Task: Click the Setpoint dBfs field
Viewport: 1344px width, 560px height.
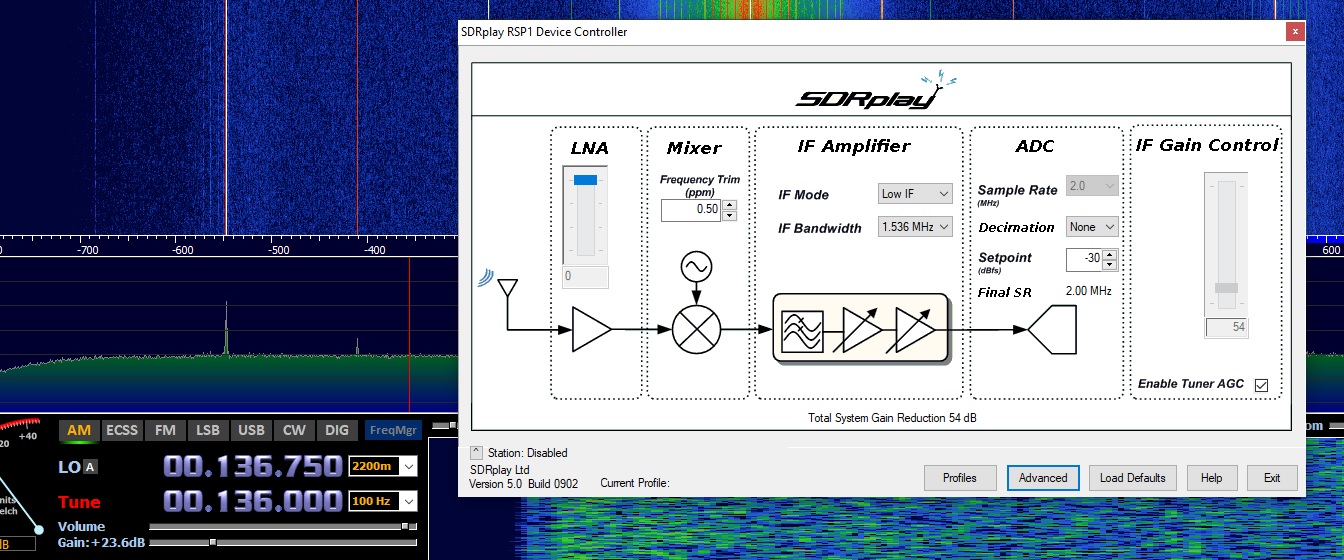Action: coord(1084,260)
